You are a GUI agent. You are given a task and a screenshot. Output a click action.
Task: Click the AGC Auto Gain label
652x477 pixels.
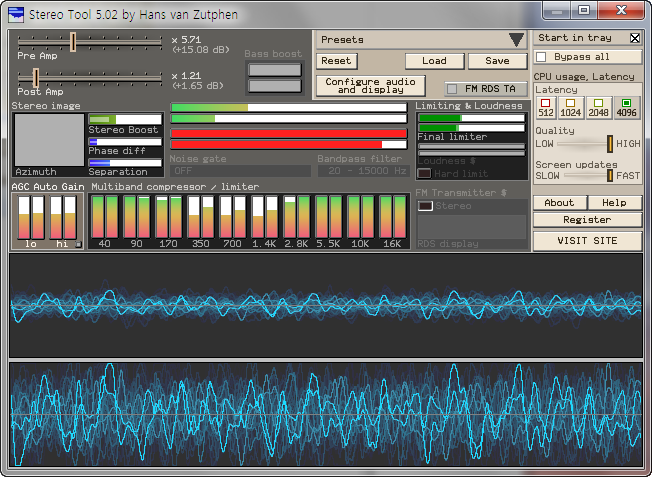[x=48, y=187]
